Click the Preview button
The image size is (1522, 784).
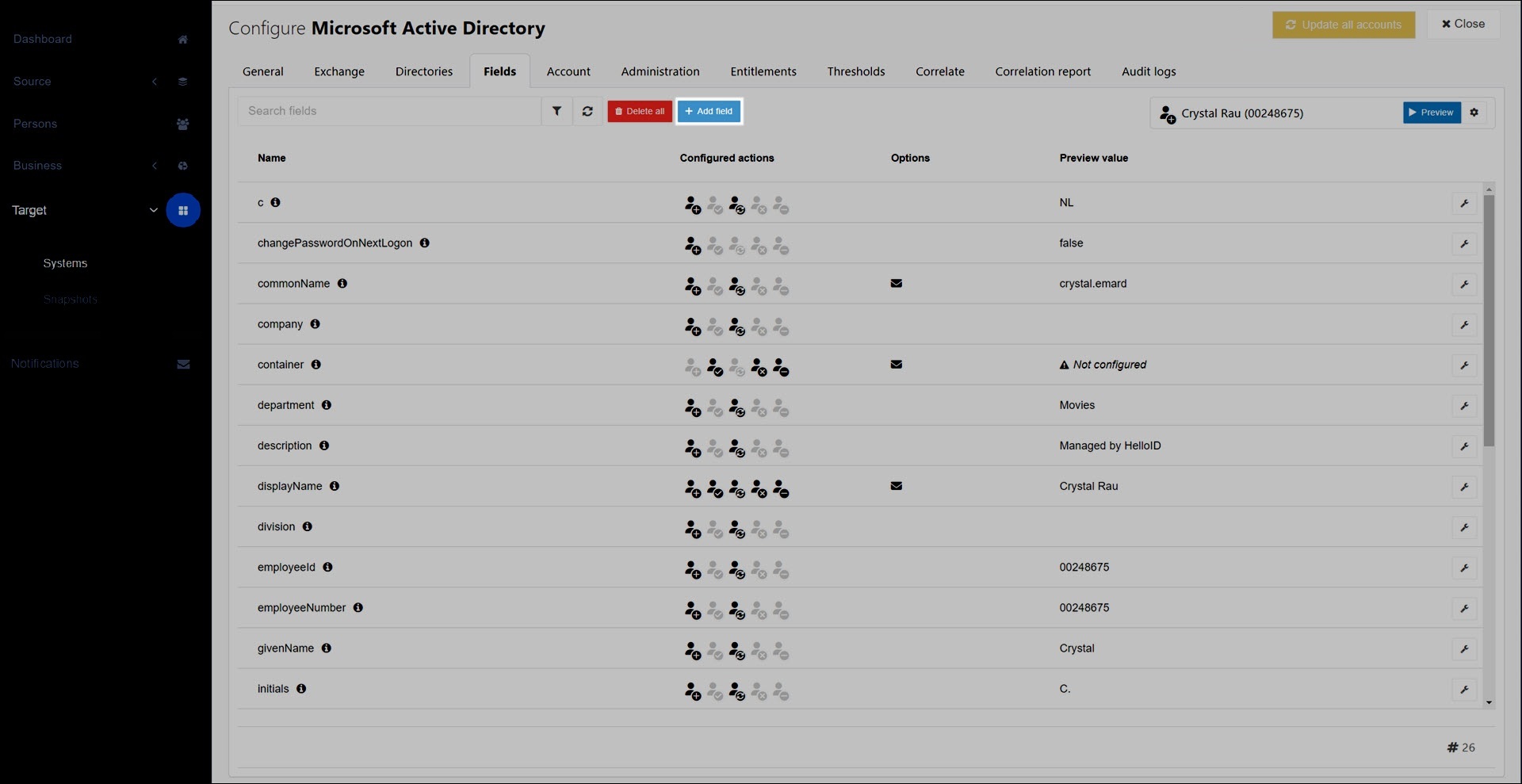pyautogui.click(x=1432, y=113)
